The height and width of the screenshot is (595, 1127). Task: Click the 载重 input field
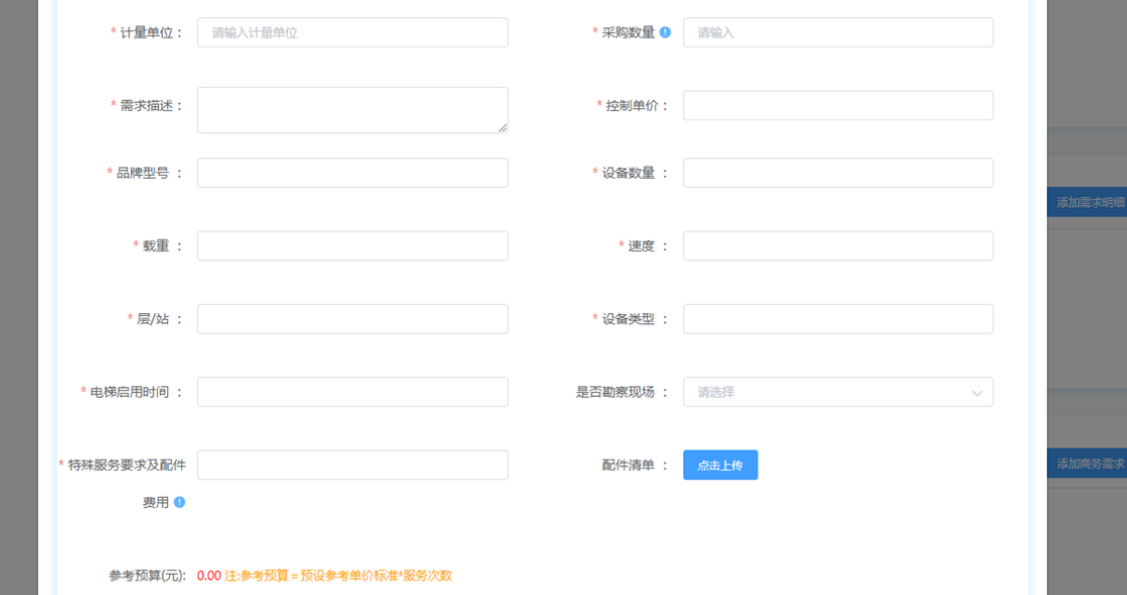coord(352,246)
